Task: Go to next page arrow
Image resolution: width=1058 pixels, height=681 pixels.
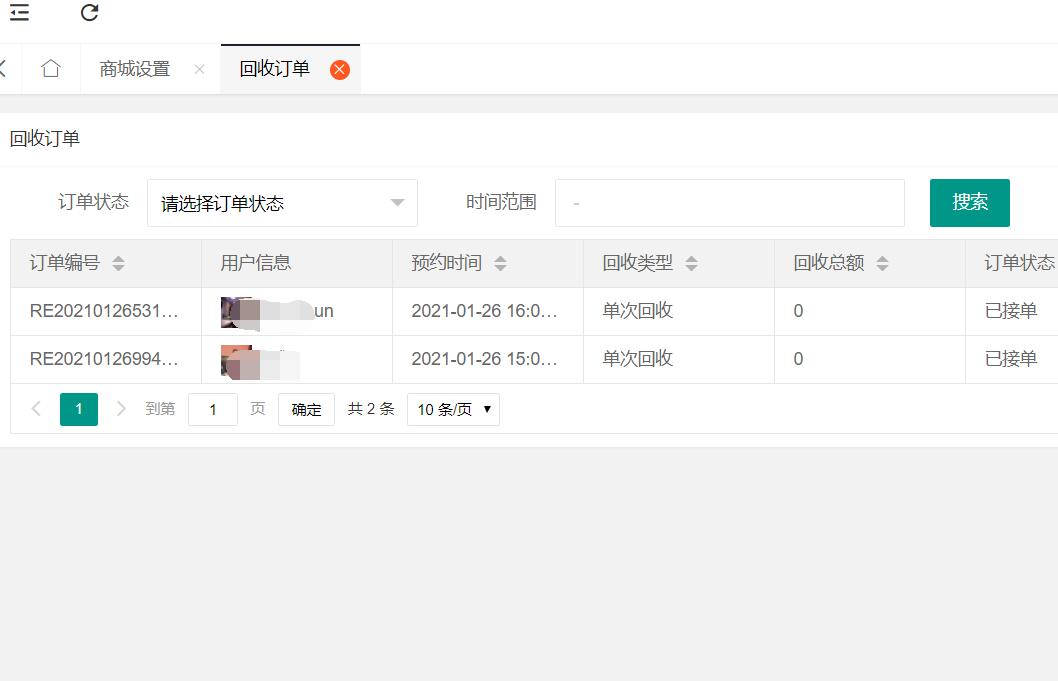Action: (121, 408)
